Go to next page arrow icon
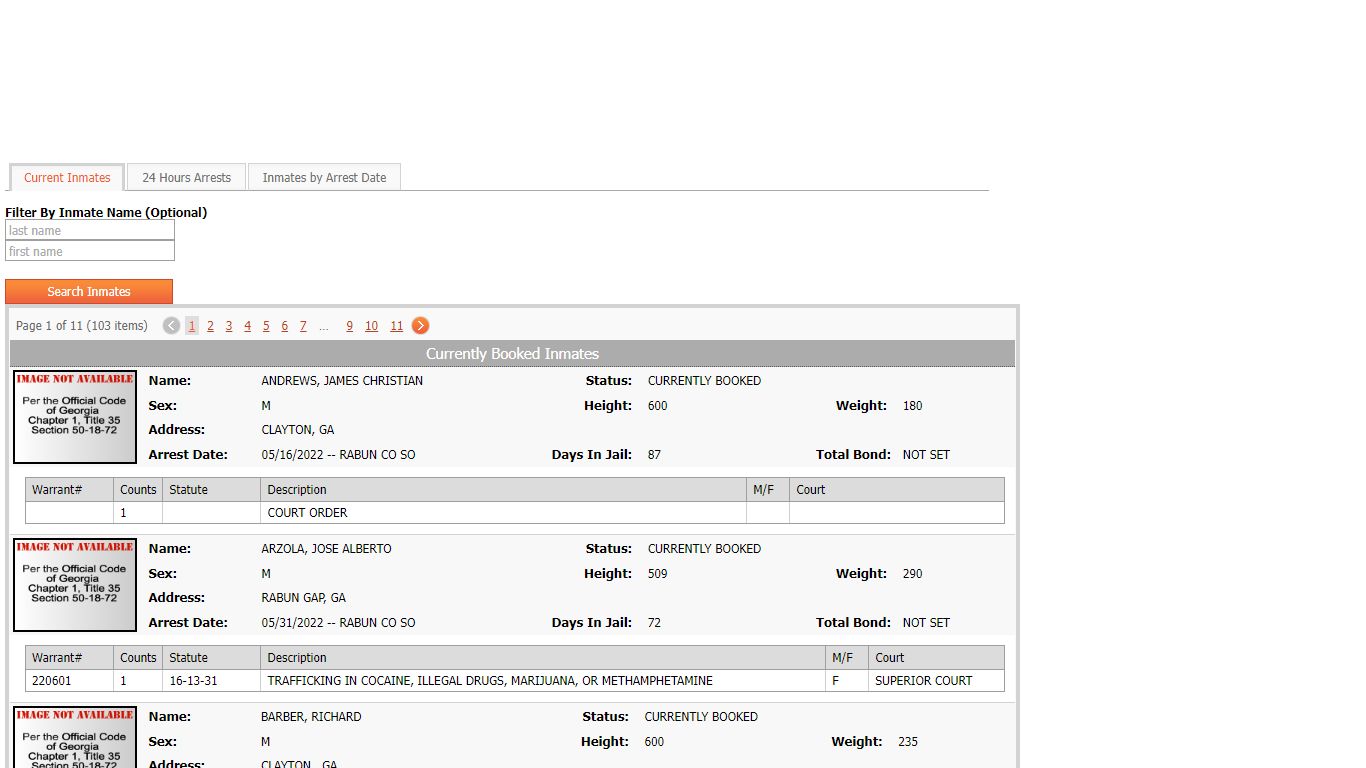 [421, 326]
